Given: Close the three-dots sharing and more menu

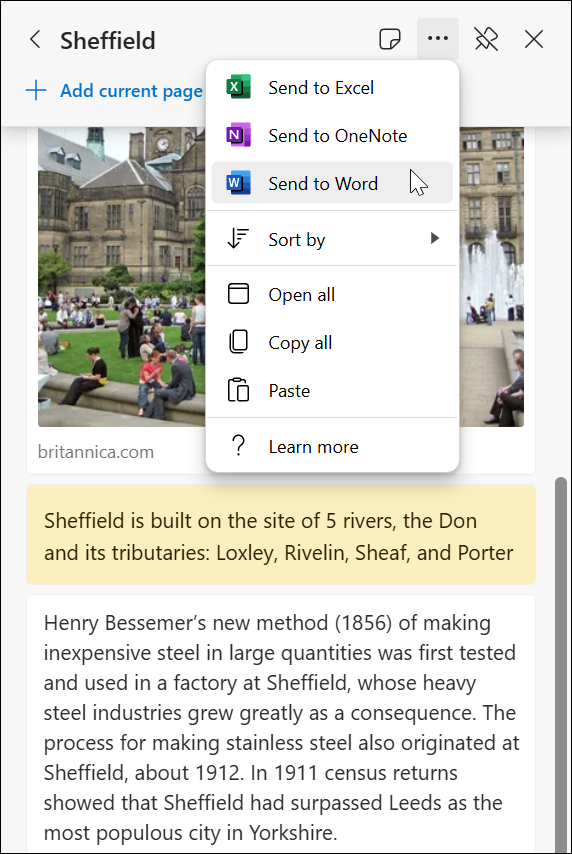Looking at the screenshot, I should pos(438,39).
